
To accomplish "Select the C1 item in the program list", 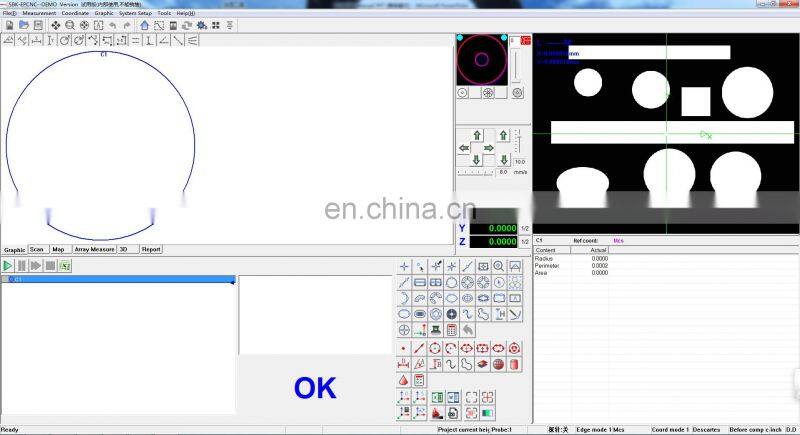I will point(18,280).
